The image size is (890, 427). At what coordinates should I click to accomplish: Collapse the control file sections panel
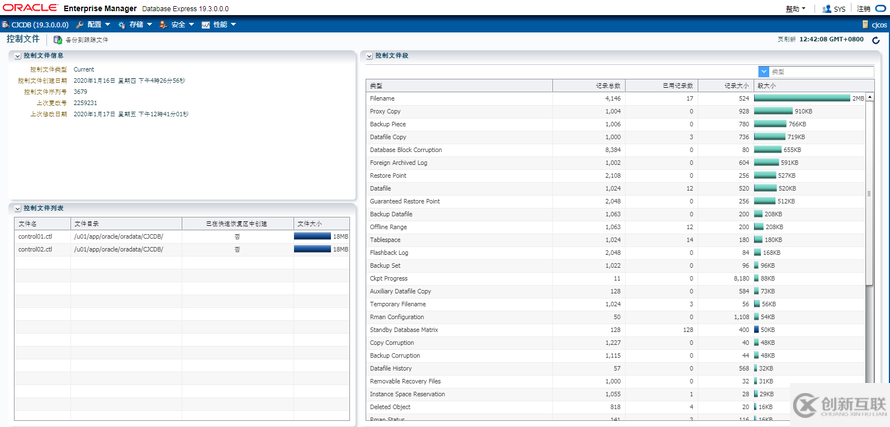(x=370, y=56)
